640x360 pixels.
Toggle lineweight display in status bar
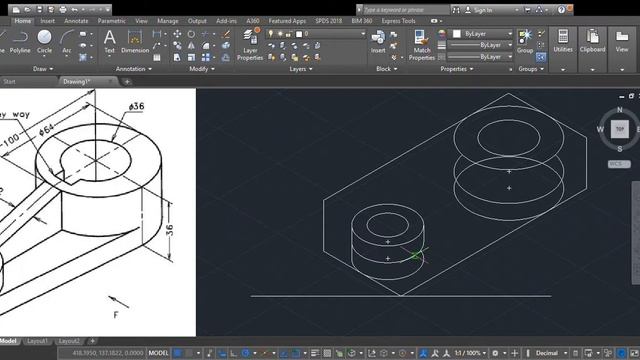tap(315, 353)
